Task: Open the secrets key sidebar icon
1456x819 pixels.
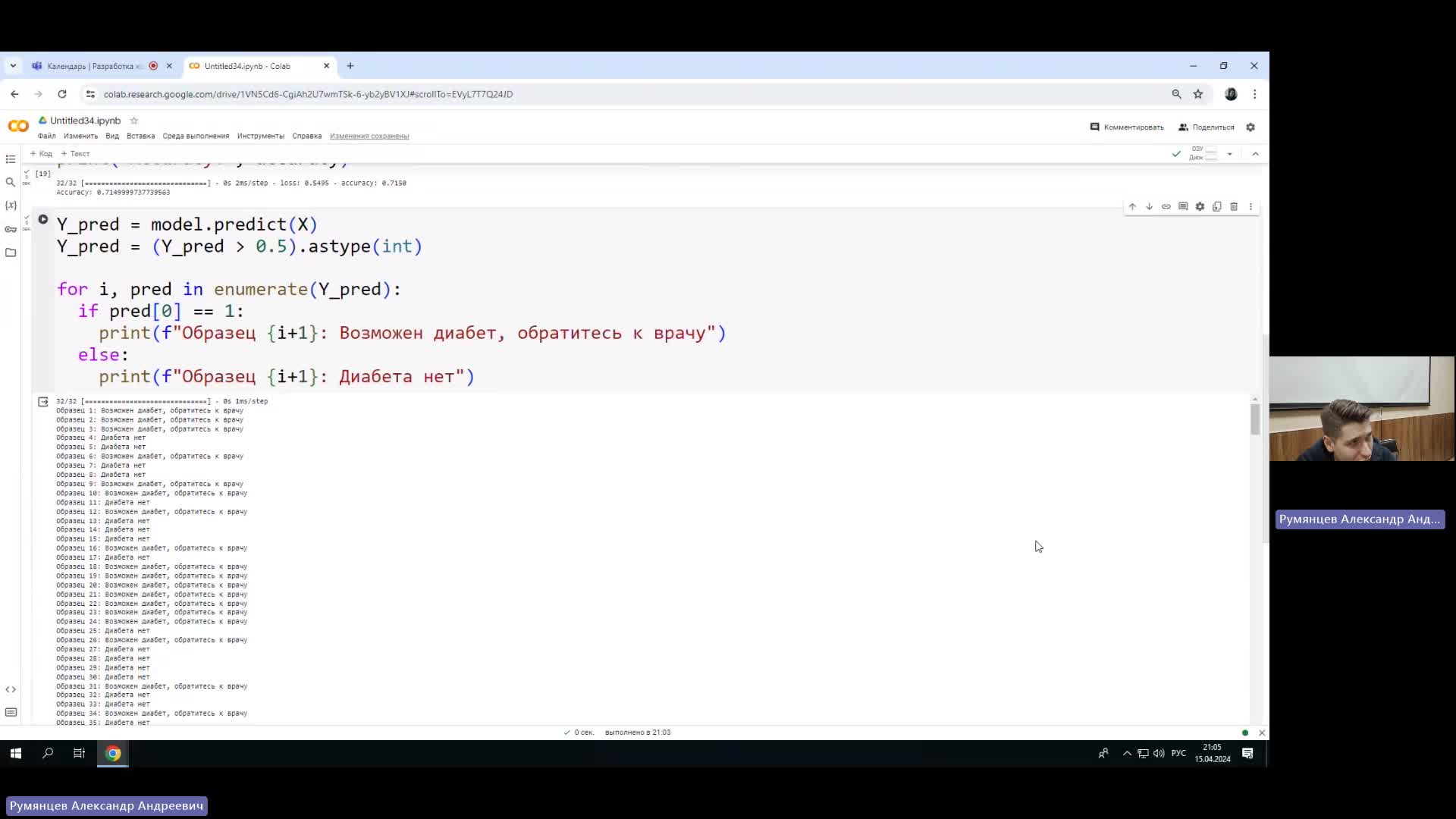Action: 11,229
